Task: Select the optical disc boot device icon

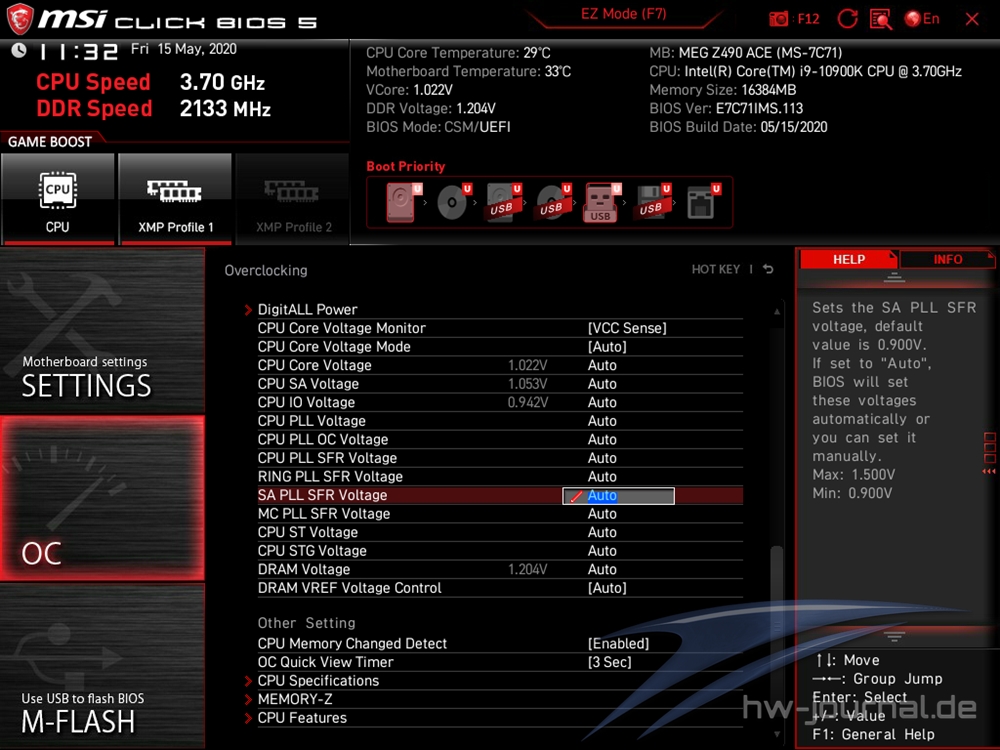Action: click(x=453, y=202)
